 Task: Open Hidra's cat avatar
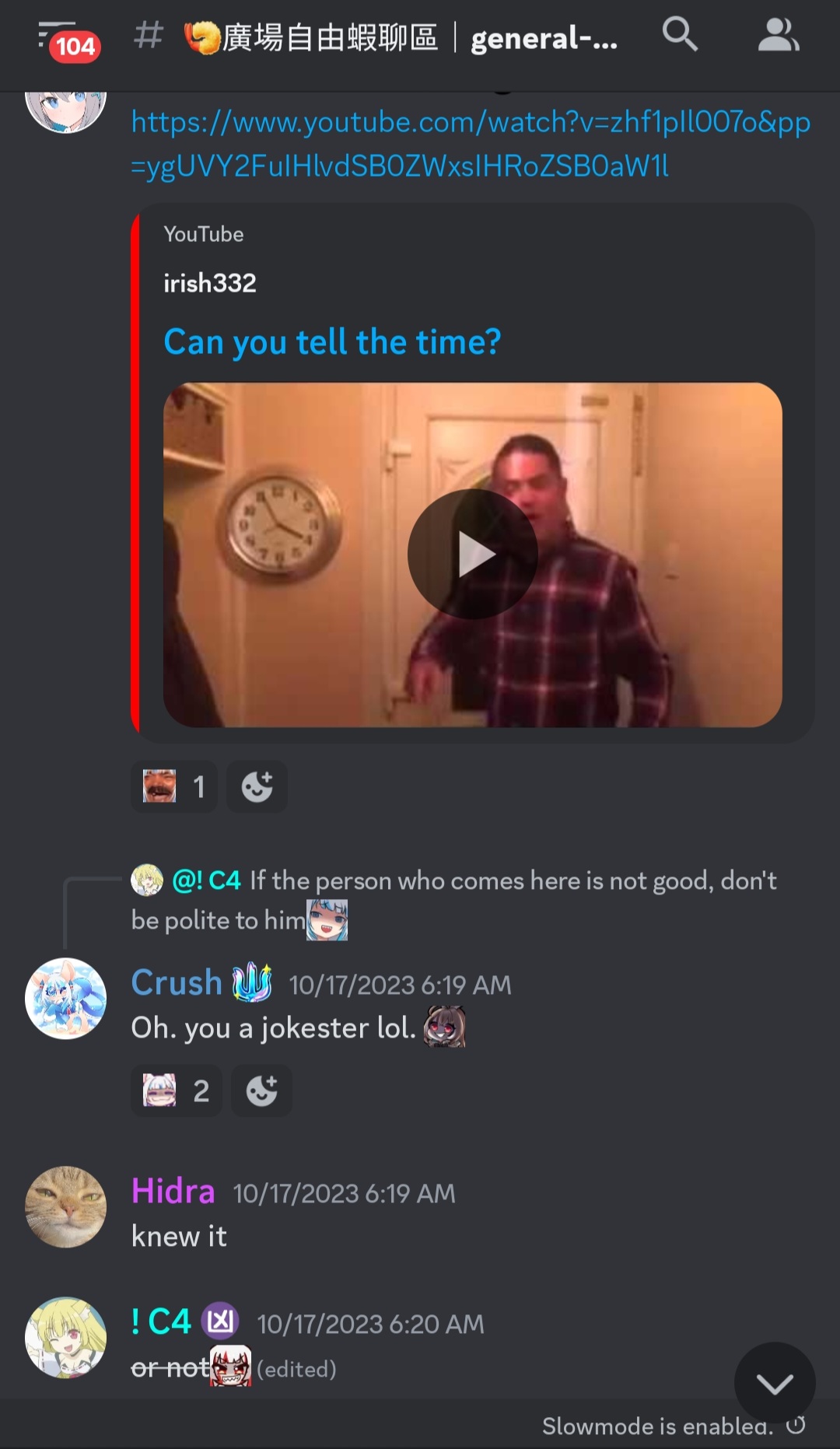66,1207
